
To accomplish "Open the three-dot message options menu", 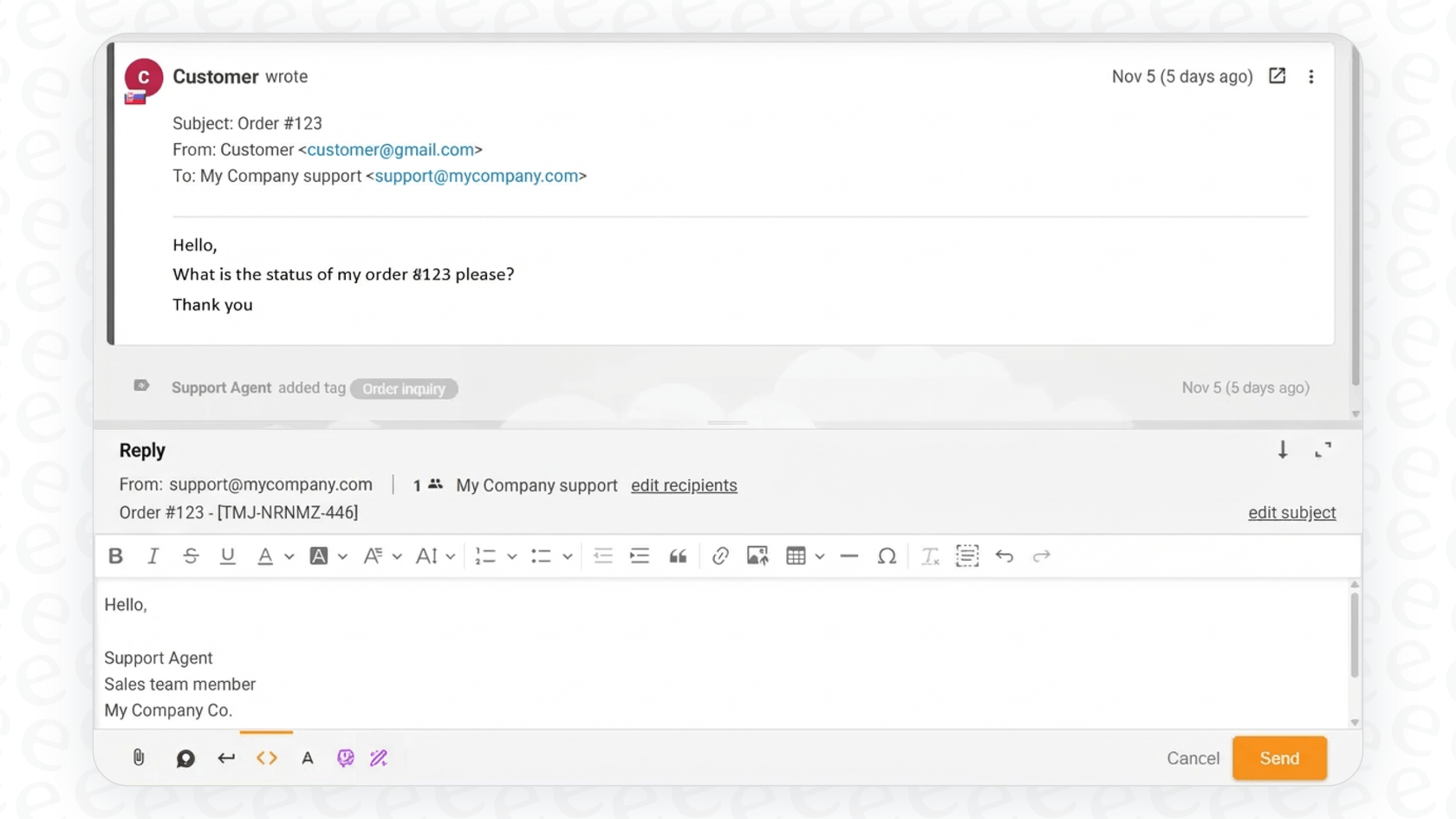I will [1311, 76].
